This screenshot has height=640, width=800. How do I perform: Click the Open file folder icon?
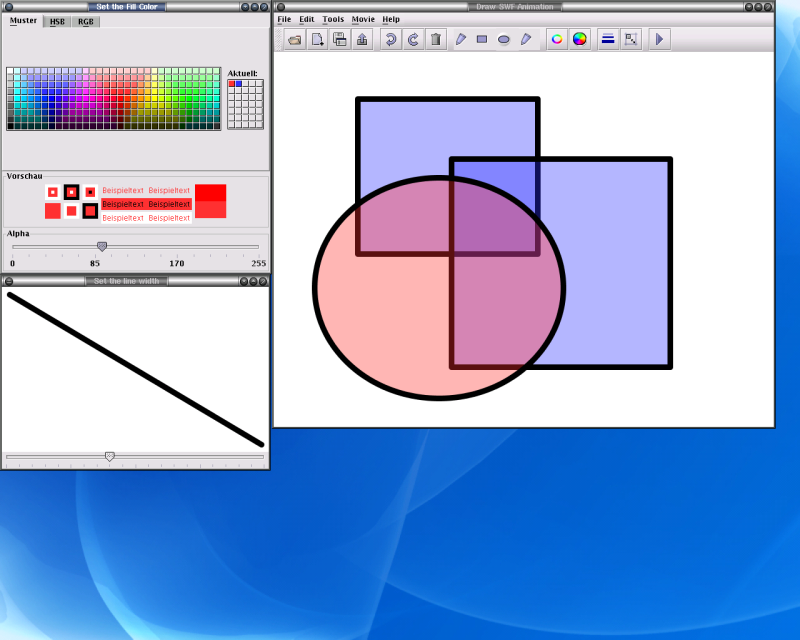[x=294, y=40]
